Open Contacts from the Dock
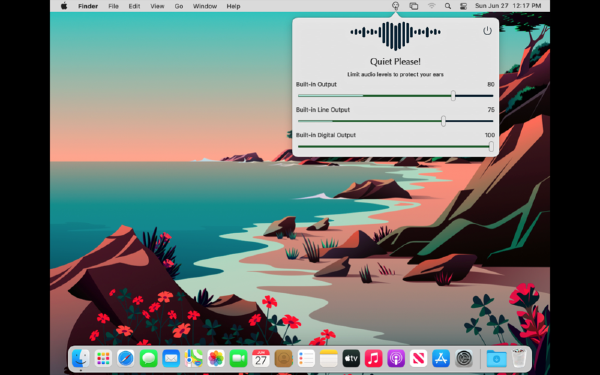 click(x=284, y=359)
